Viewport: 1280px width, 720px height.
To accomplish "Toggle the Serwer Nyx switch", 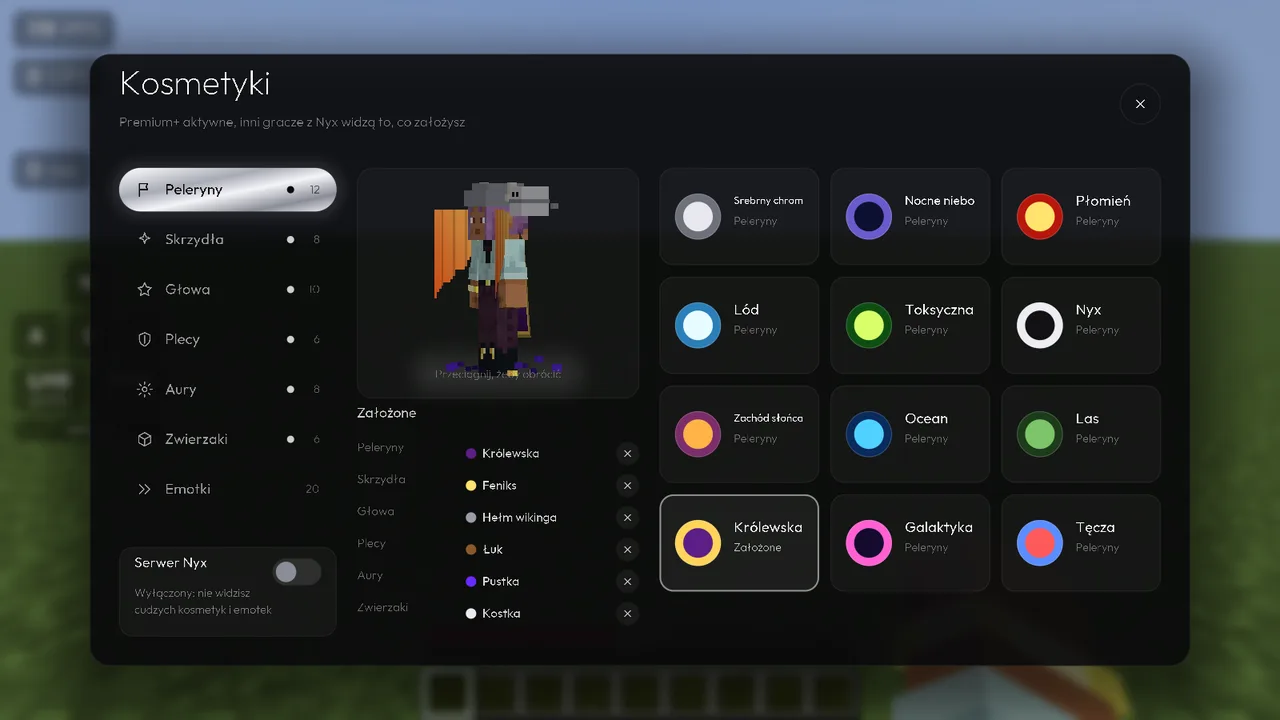I will coord(297,572).
